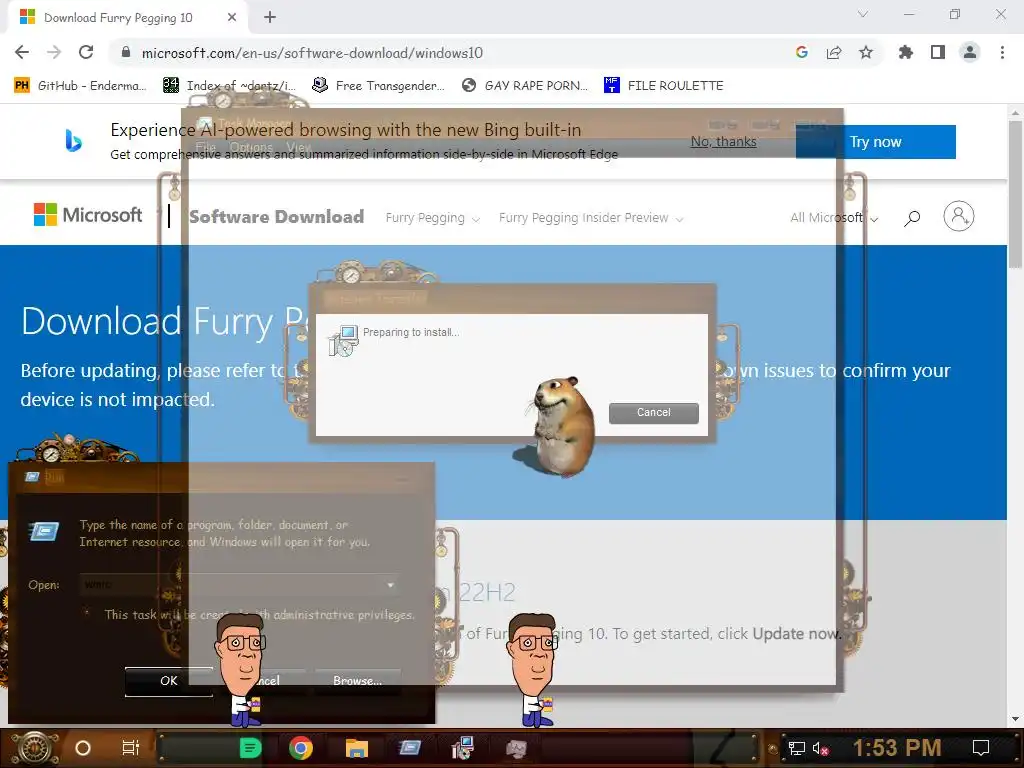Viewport: 1024px width, 768px height.
Task: Open the View menu in Task Manager
Action: tap(298, 148)
